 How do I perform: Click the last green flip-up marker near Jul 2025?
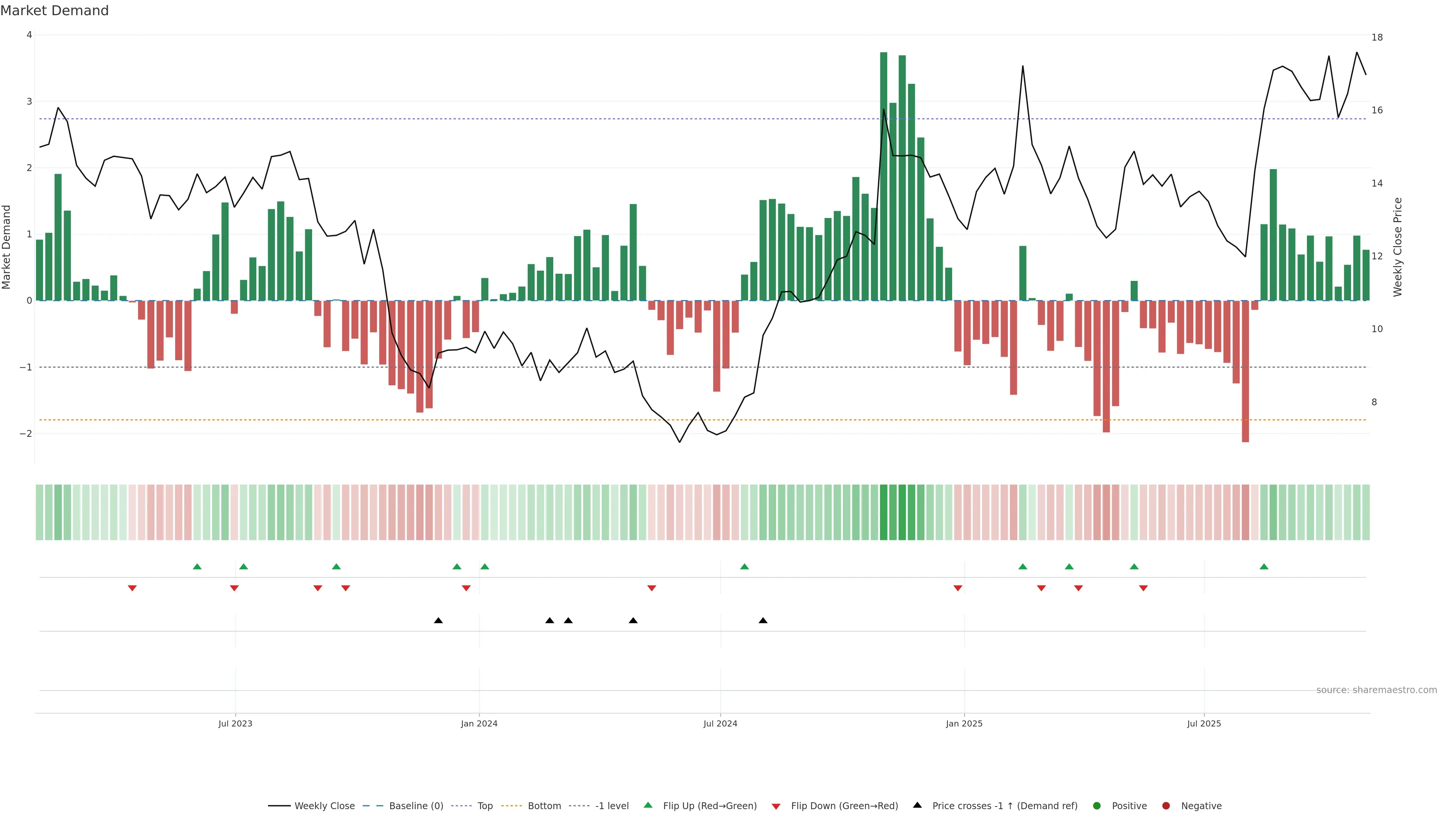pos(1264,567)
